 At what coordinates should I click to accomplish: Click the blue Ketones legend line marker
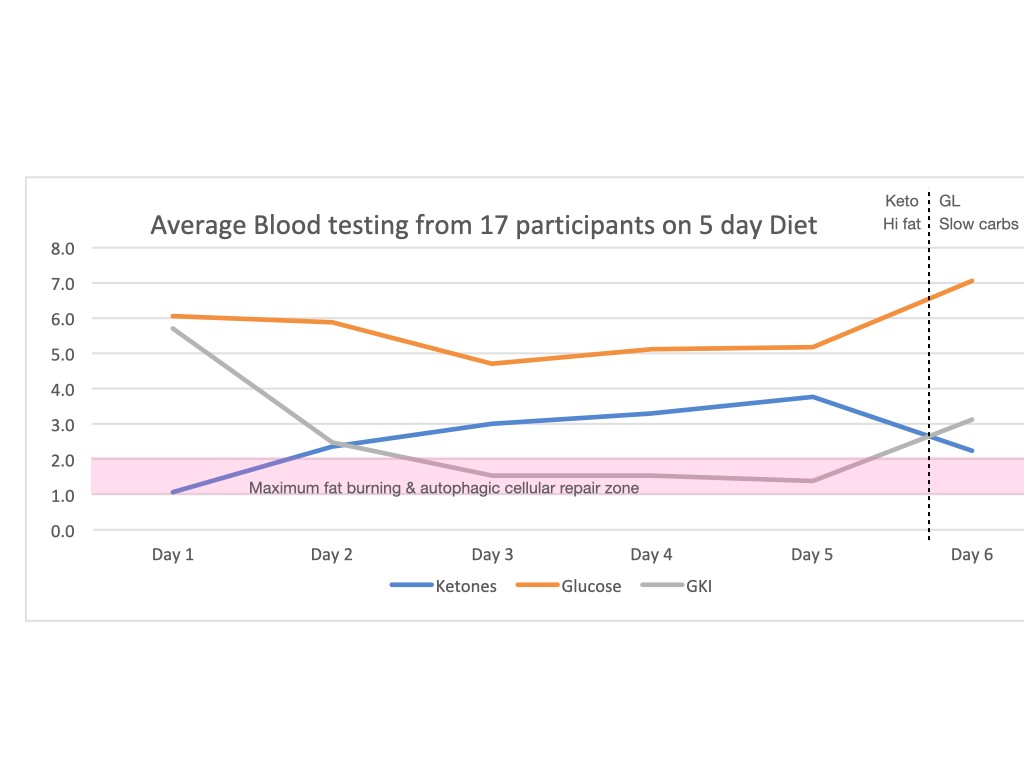(409, 586)
